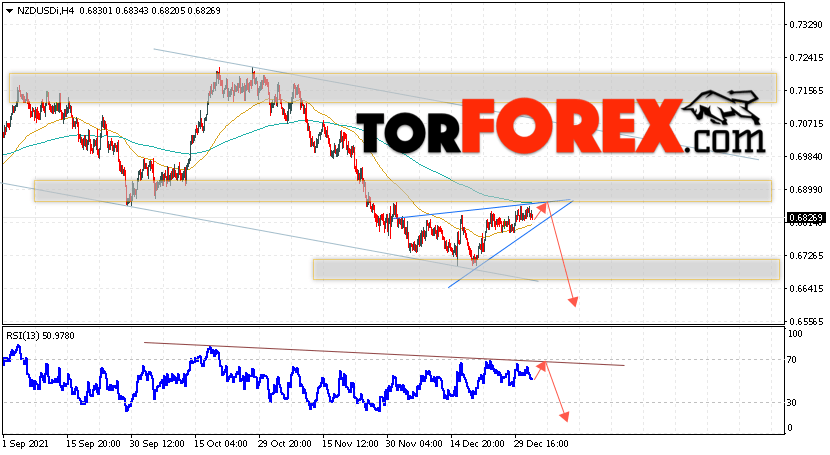This screenshot has width=830, height=455.
Task: Click the 14 Dec 20:00 time label
Action: (477, 443)
